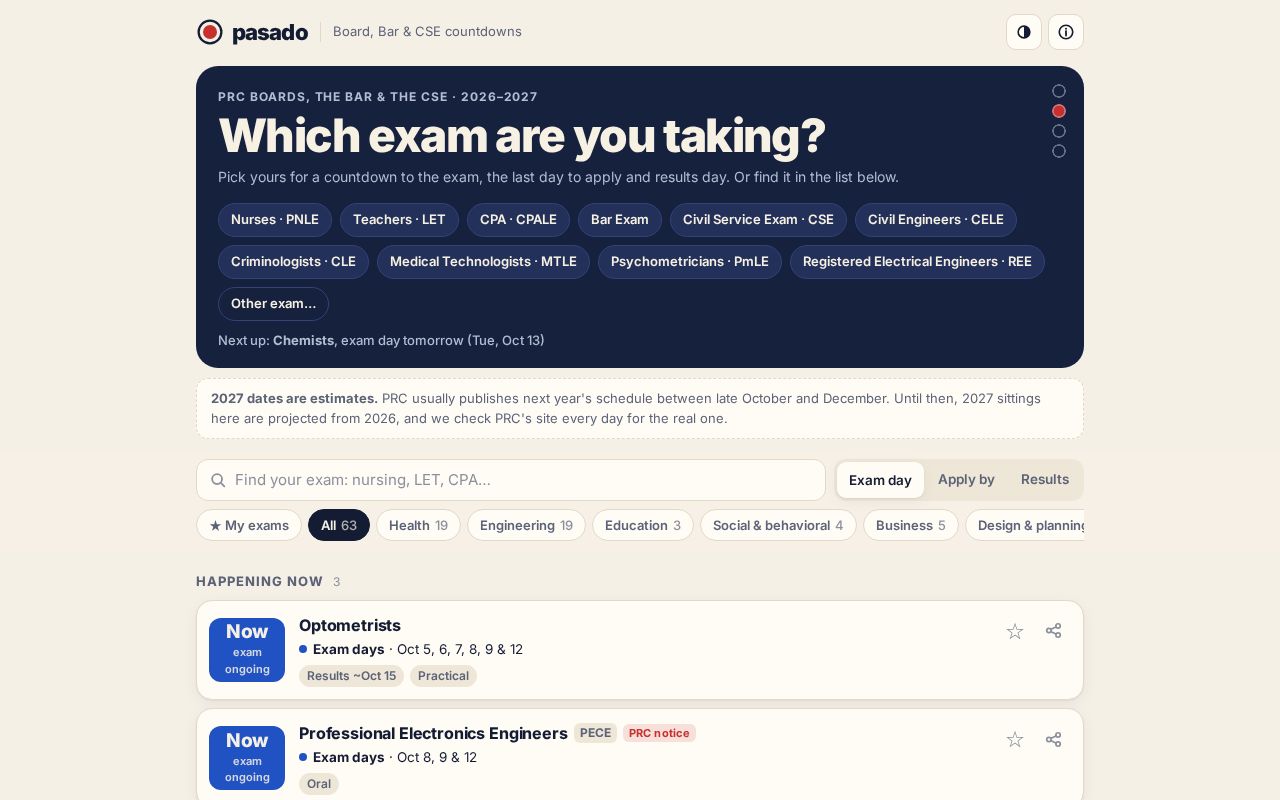This screenshot has height=800, width=1280.
Task: Choose Medical Technologists · MTLE
Action: pos(483,262)
